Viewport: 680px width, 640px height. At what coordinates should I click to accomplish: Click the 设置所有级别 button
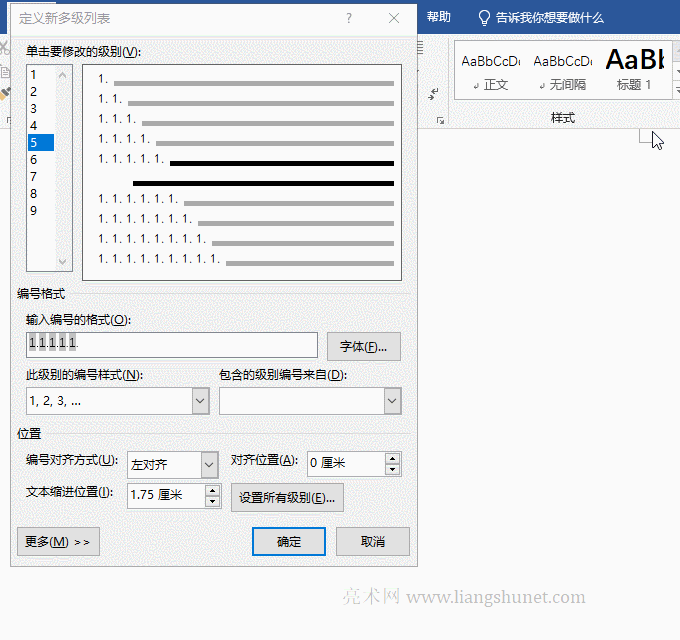[287, 498]
